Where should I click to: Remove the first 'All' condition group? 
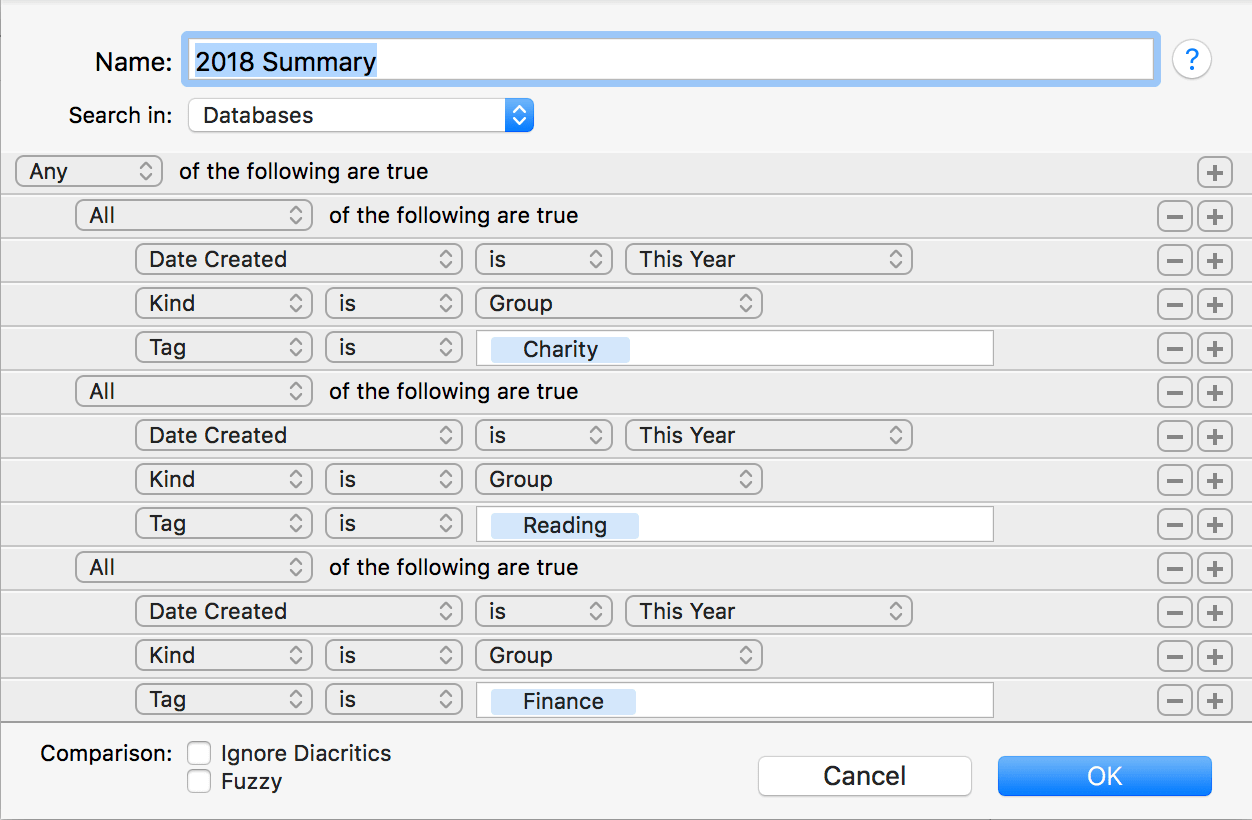[1174, 216]
